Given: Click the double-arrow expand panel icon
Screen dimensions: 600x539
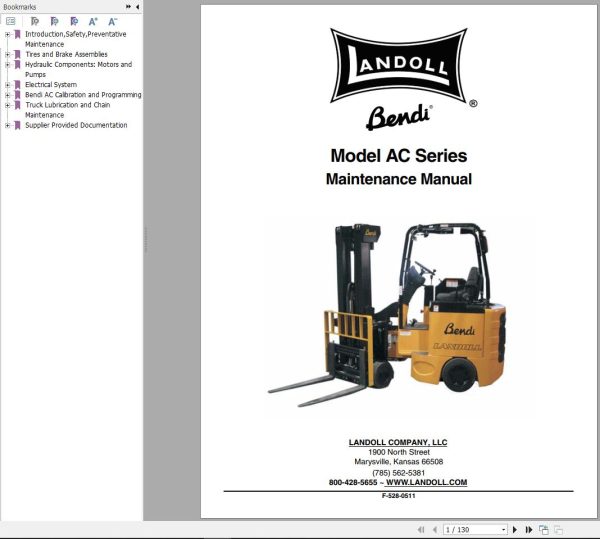Looking at the screenshot, I should [128, 7].
